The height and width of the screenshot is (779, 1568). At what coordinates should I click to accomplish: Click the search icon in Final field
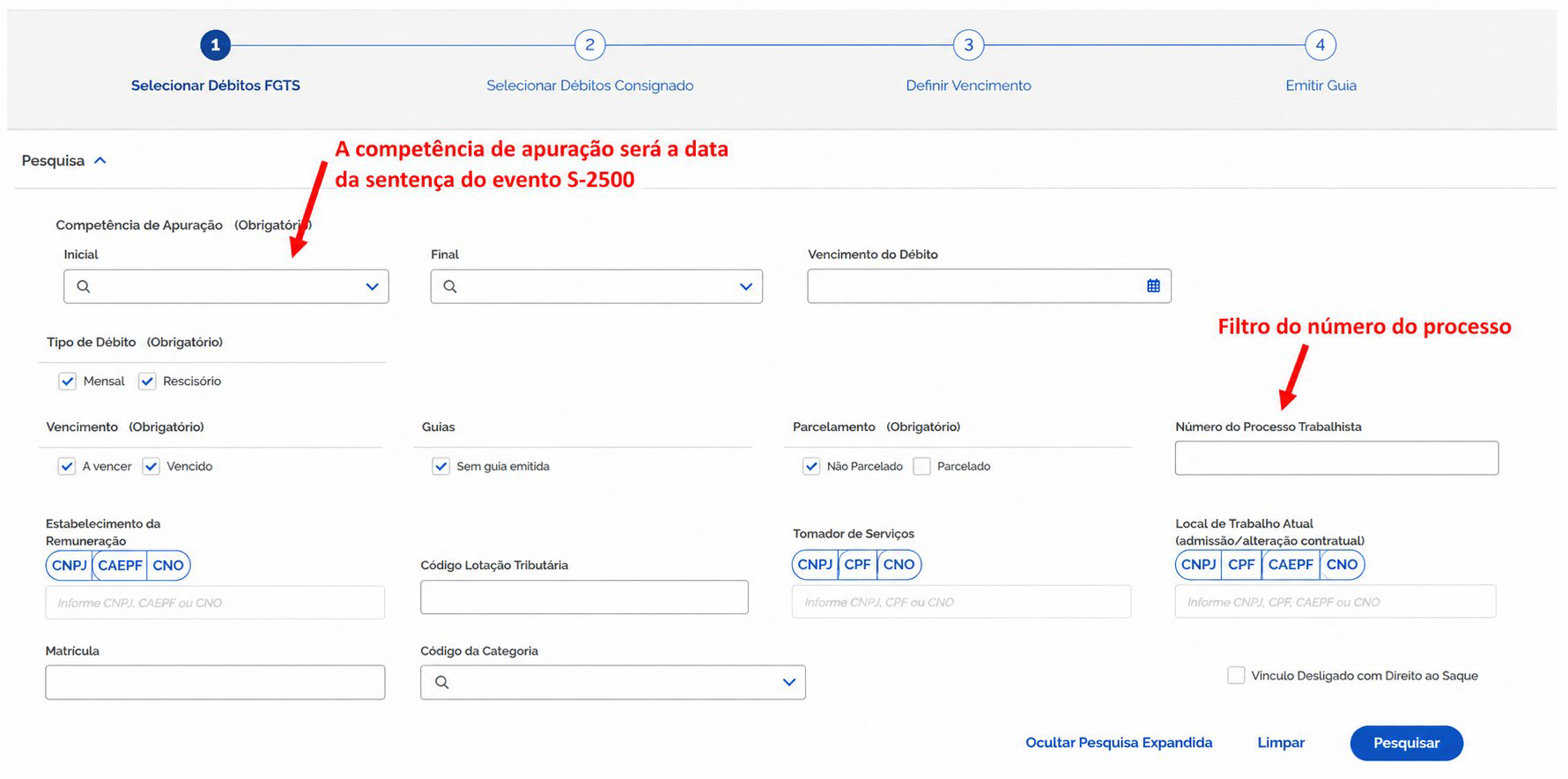(x=450, y=286)
